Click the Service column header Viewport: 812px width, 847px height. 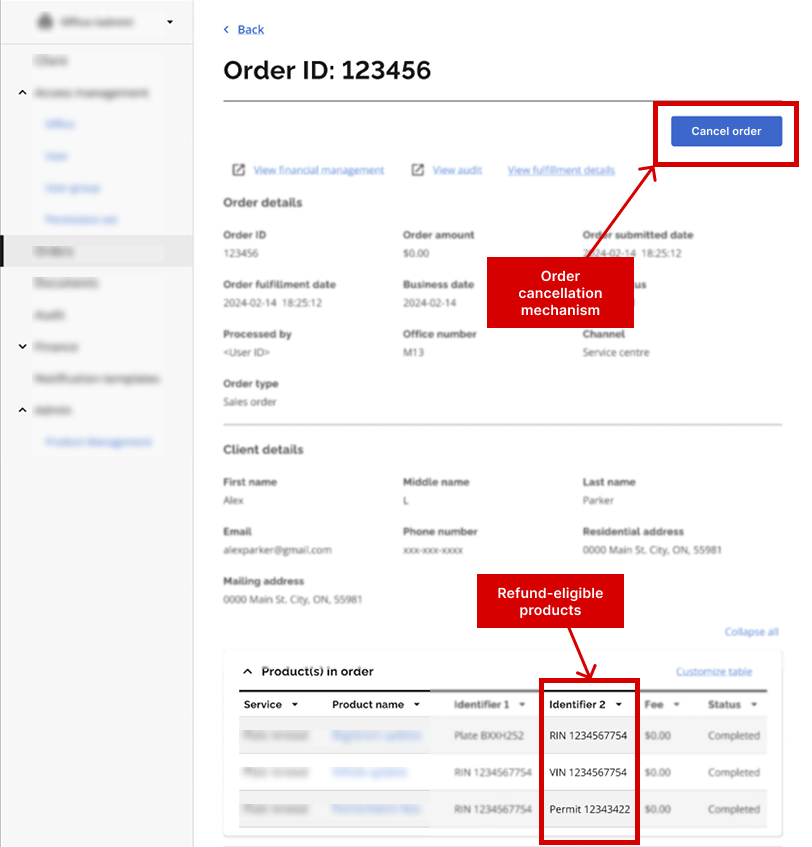coord(263,704)
